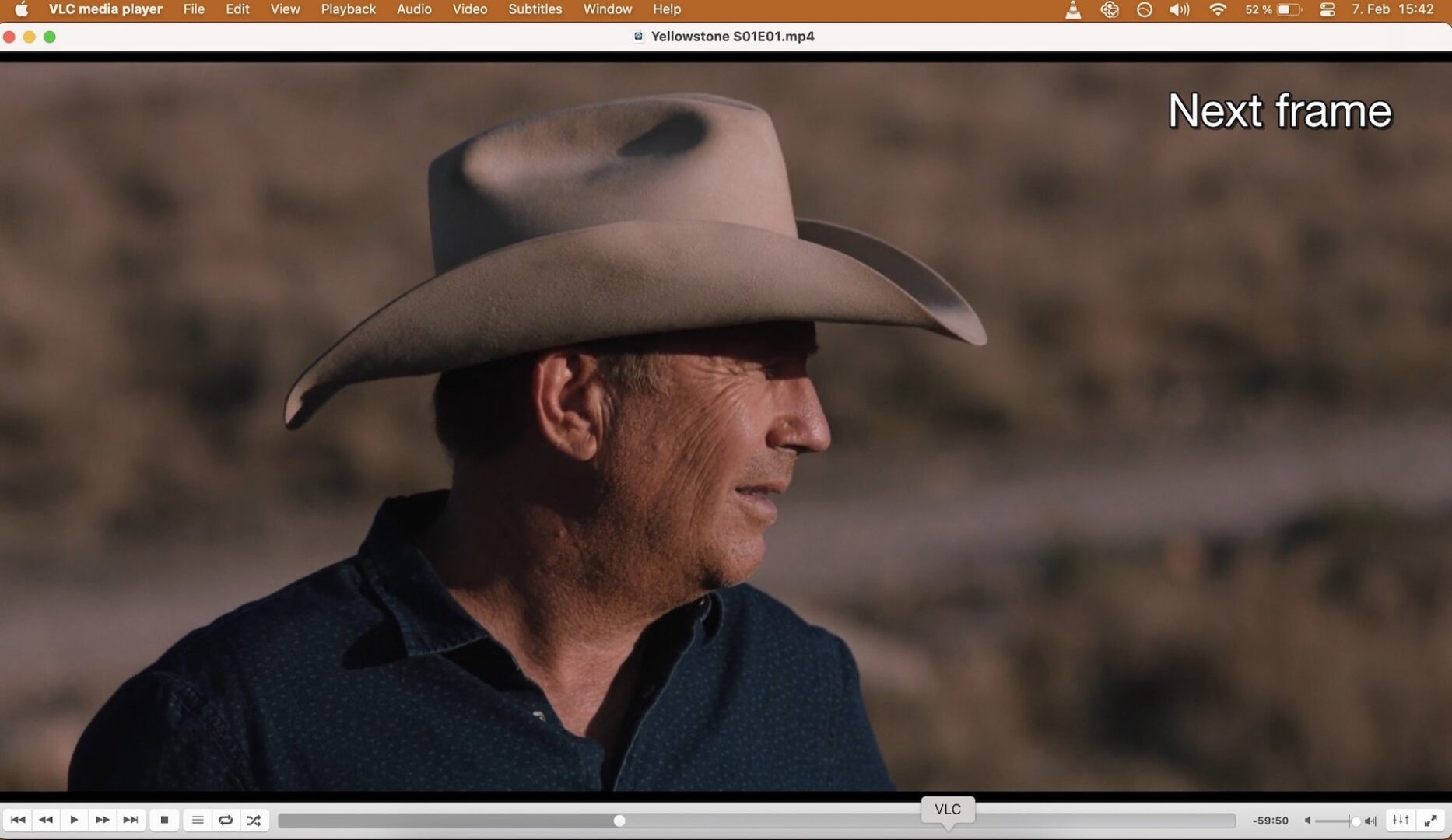Play the paused video
This screenshot has width=1452, height=840.
click(74, 820)
